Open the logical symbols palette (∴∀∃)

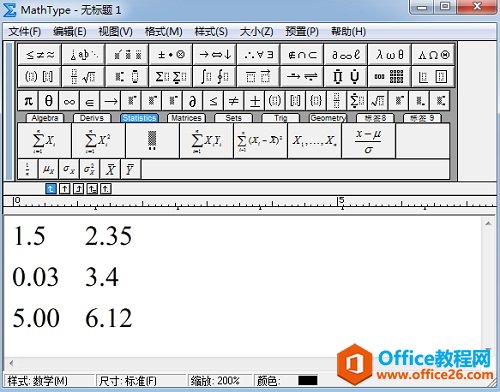tap(259, 54)
